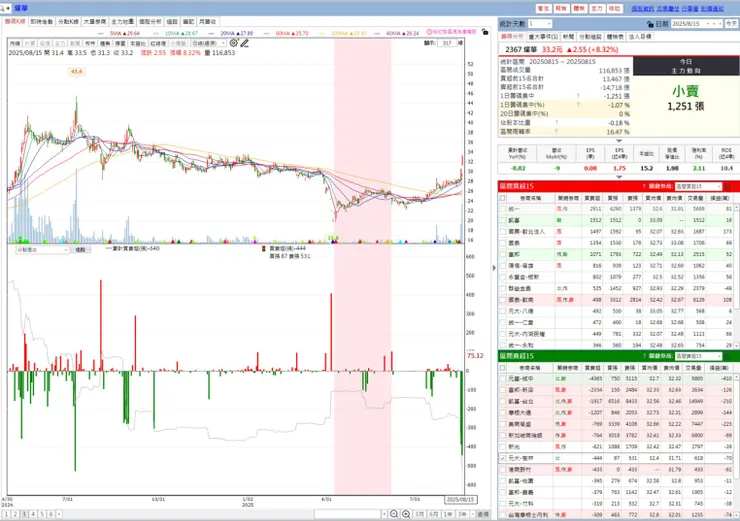Open the 區間買超15 broker dropdown
This screenshot has height=521, width=740.
coord(698,186)
